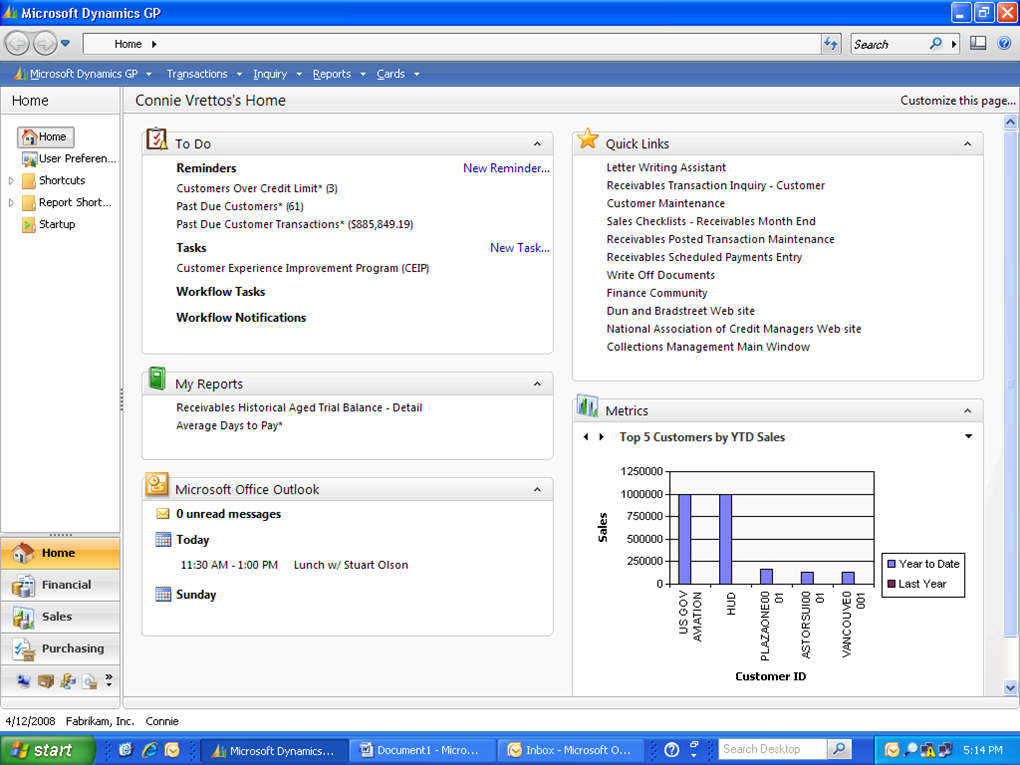Viewport: 1020px width, 765px height.
Task: Click the Sunday calendar icon
Action: click(x=163, y=594)
